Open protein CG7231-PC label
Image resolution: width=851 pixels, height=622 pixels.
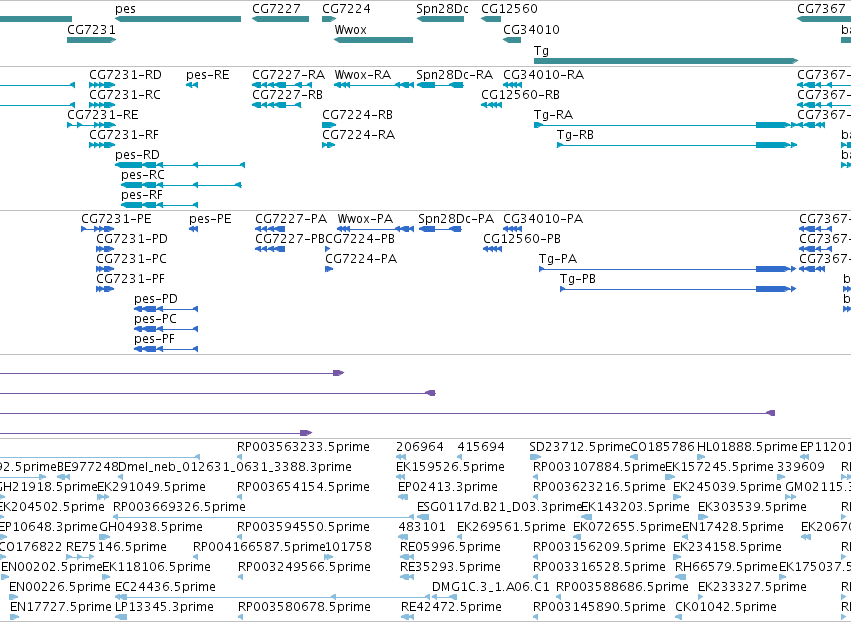(x=131, y=259)
